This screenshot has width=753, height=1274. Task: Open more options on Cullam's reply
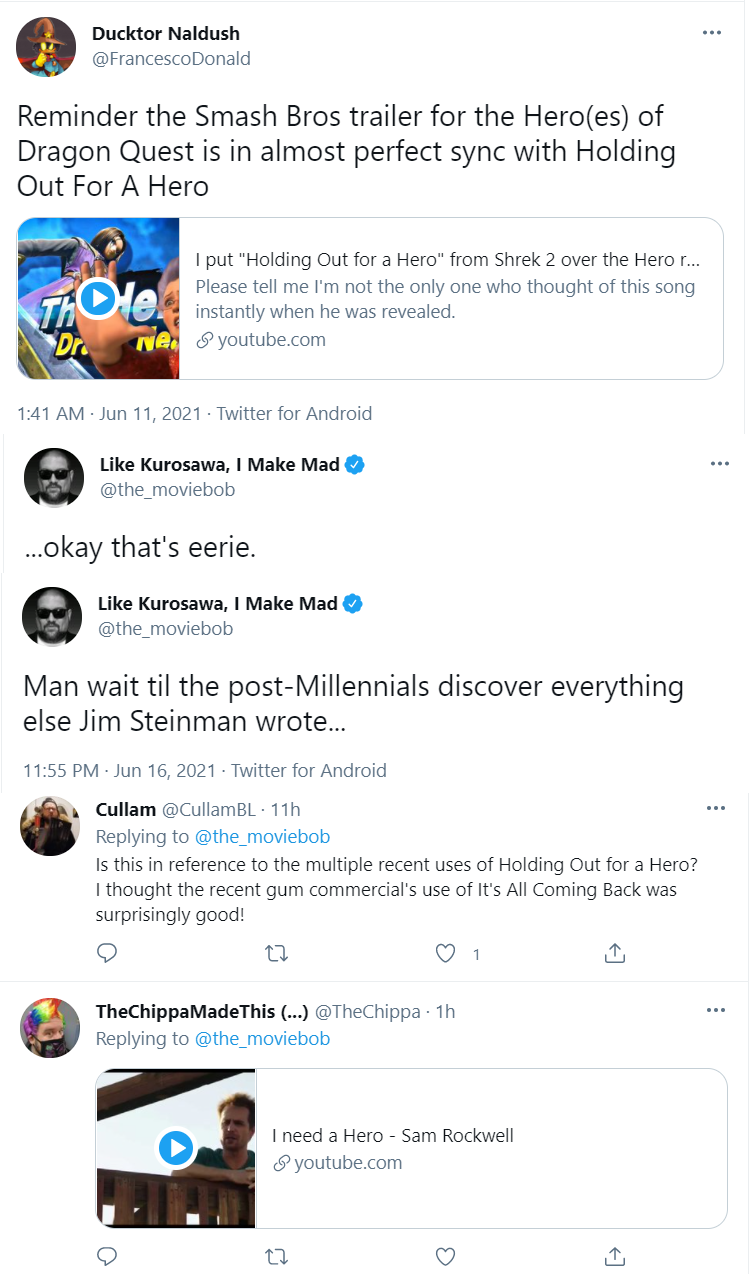(715, 808)
